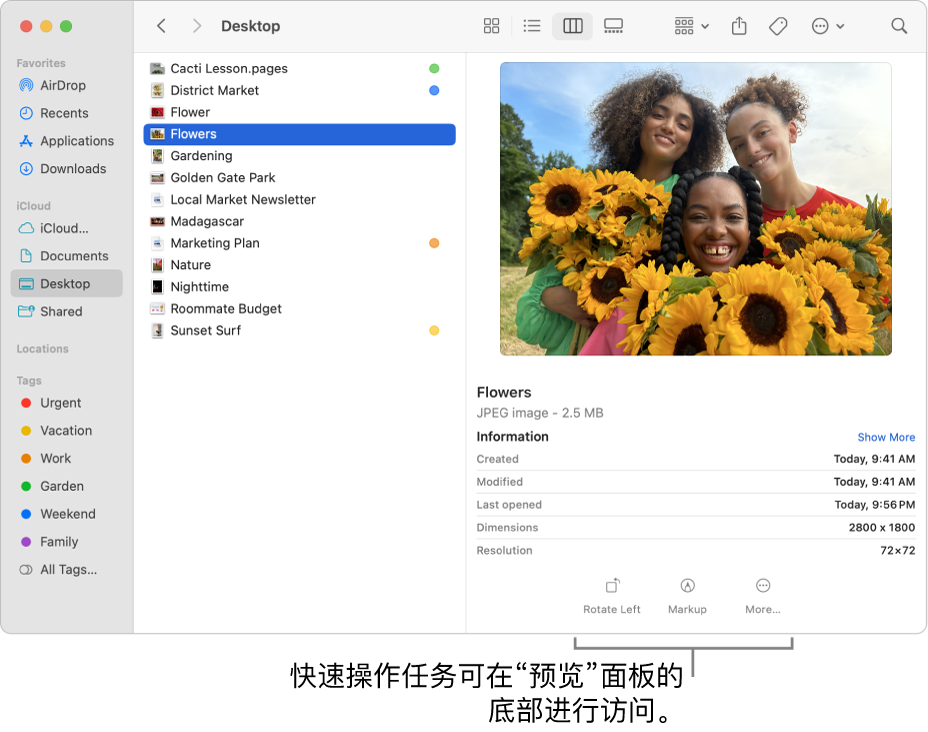Viewport: 928px width, 732px height.
Task: Click the Search magnifier icon
Action: 899,26
